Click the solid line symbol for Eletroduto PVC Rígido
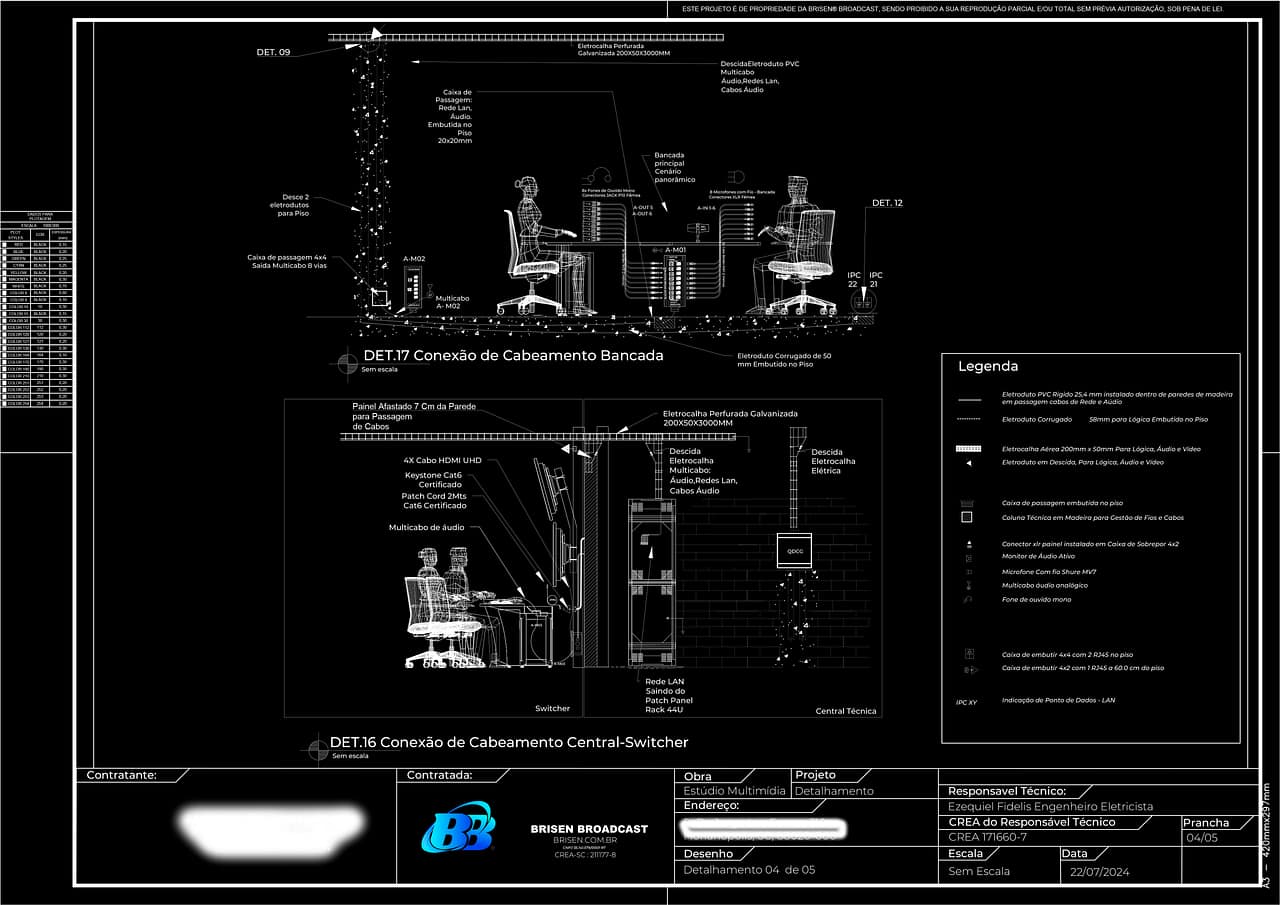 [x=970, y=400]
